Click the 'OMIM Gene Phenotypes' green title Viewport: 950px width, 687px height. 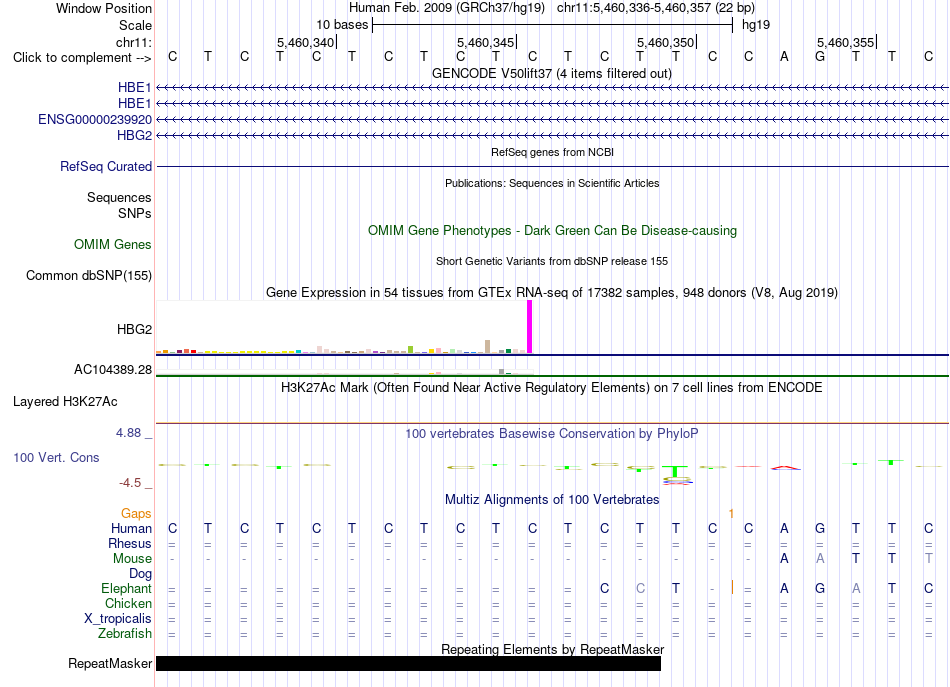coord(552,230)
